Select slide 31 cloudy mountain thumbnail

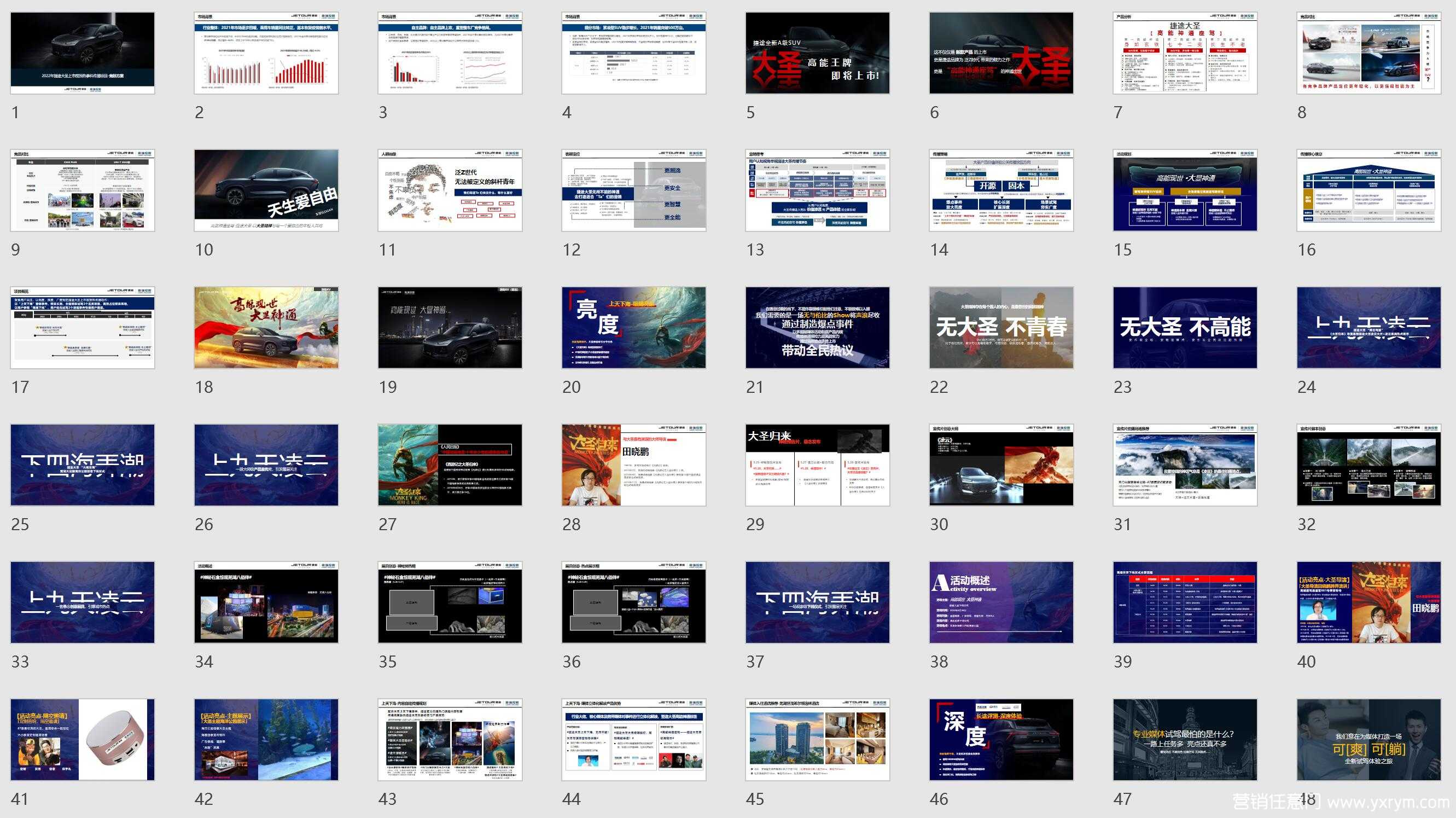coord(1185,465)
